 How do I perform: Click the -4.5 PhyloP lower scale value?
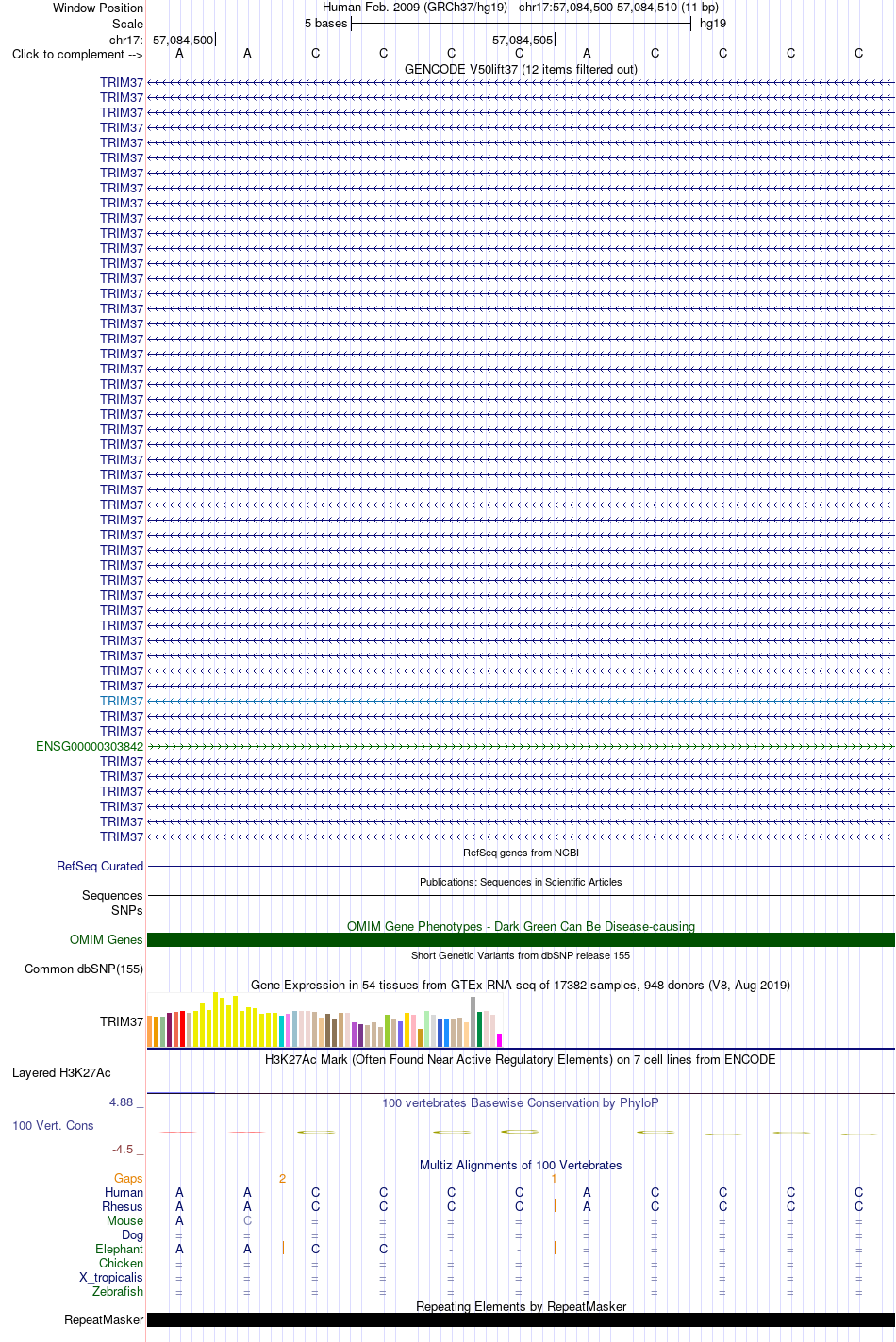click(x=123, y=1149)
